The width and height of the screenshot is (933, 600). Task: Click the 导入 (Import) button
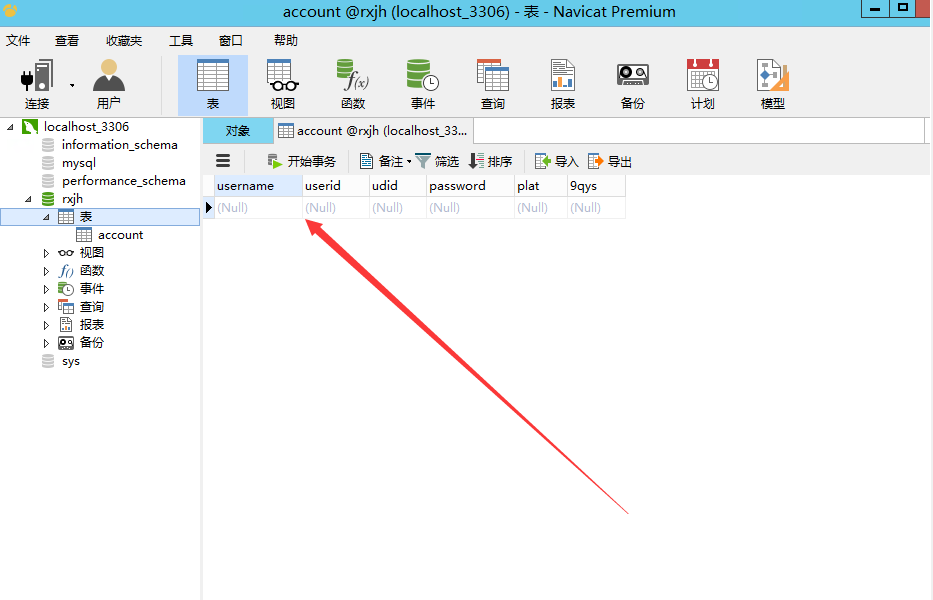(557, 161)
